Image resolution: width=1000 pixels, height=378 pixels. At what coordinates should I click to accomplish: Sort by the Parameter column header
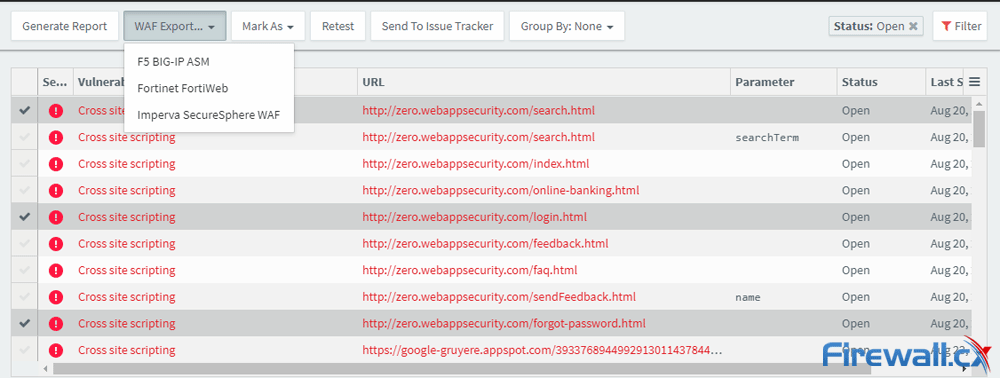coord(765,82)
